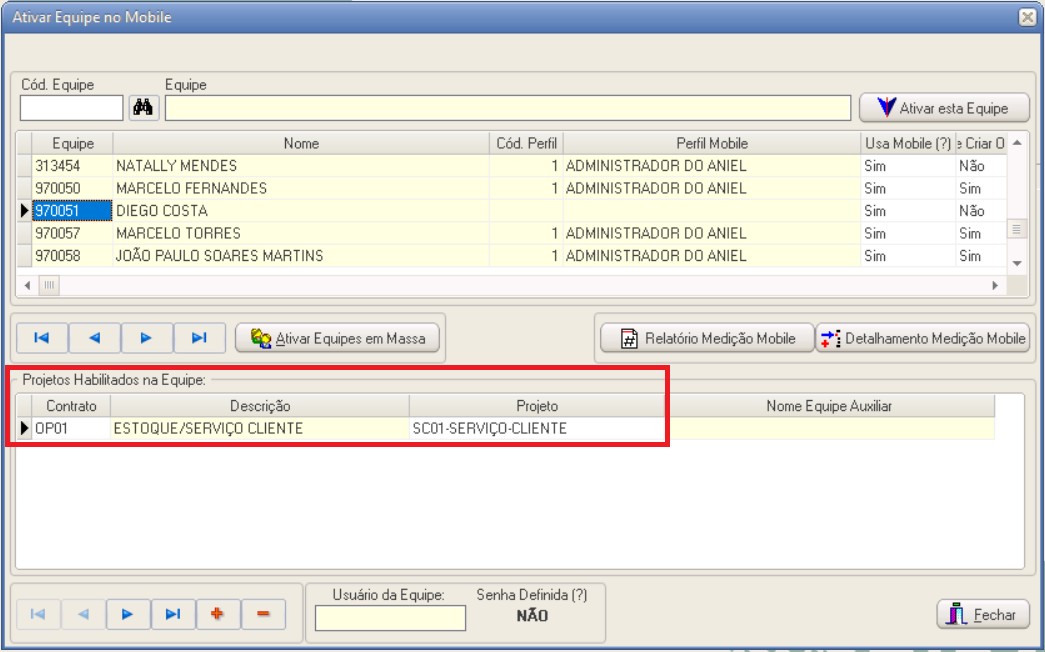Jump to last project record
The height and width of the screenshot is (652, 1045).
pyautogui.click(x=172, y=614)
